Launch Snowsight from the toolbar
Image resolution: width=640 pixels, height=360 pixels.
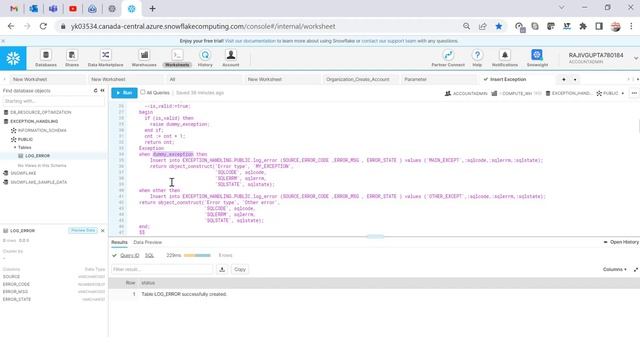tap(537, 58)
